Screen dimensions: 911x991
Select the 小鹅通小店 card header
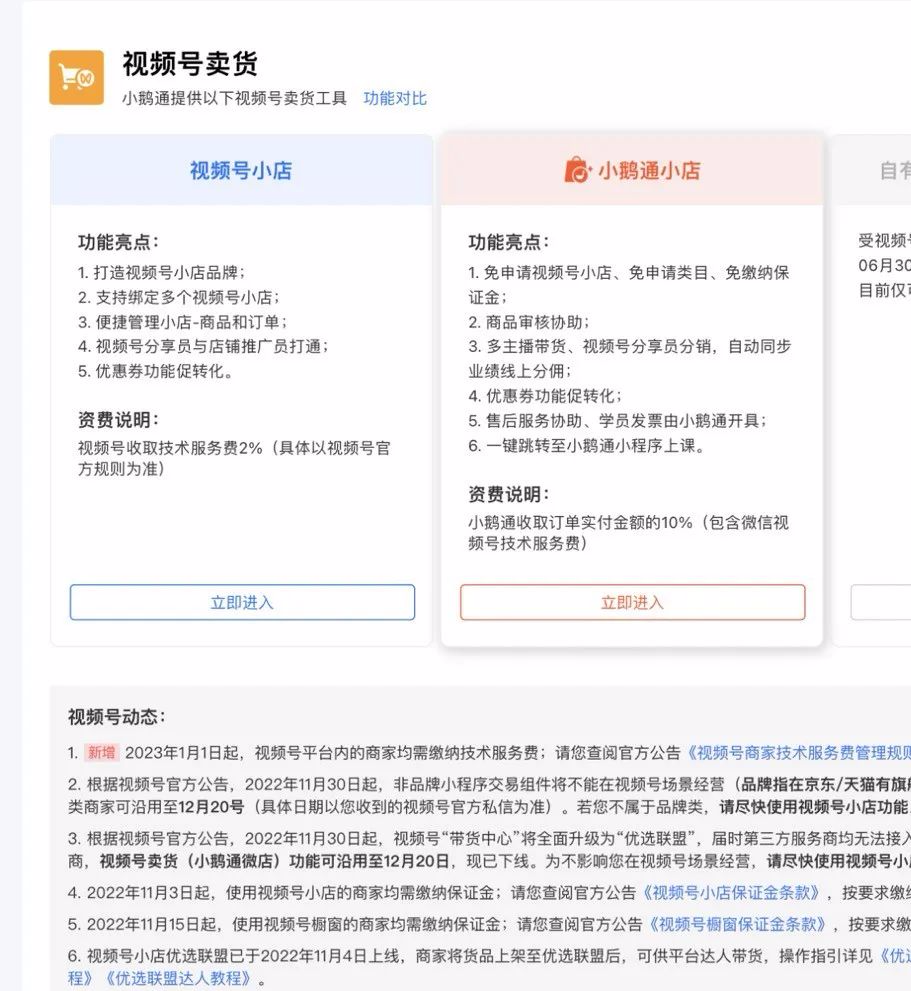(632, 170)
